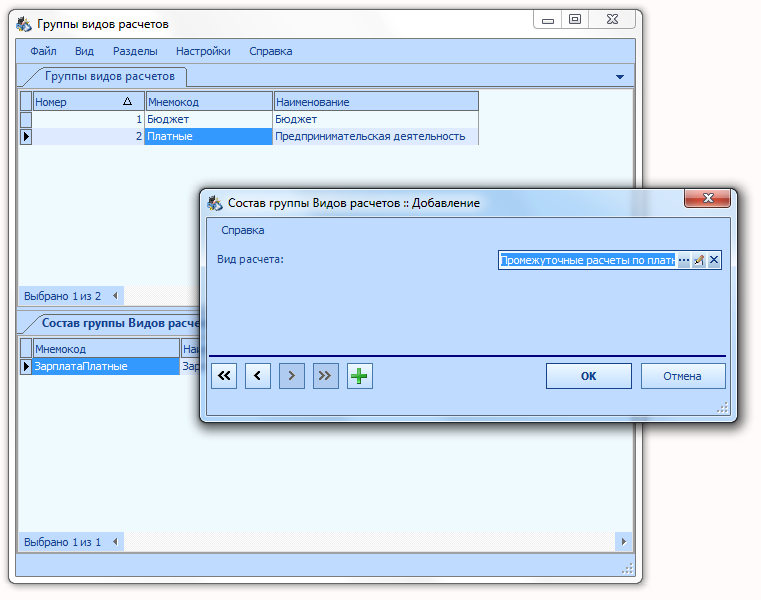Click number 2 cell in Номер column
Image resolution: width=761 pixels, height=600 pixels.
pos(88,136)
